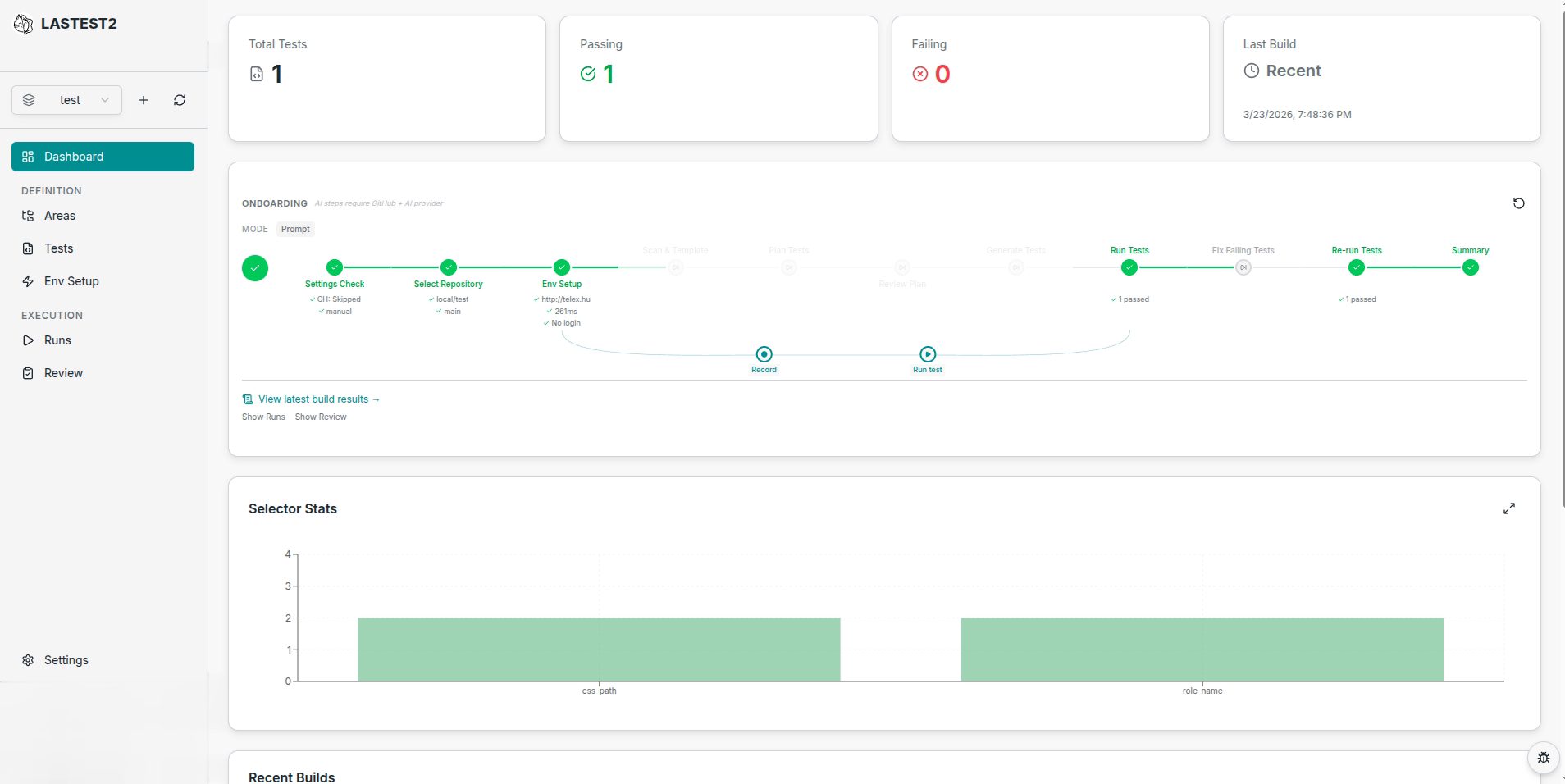
Task: Select the Settings Check step marker
Action: 335,267
